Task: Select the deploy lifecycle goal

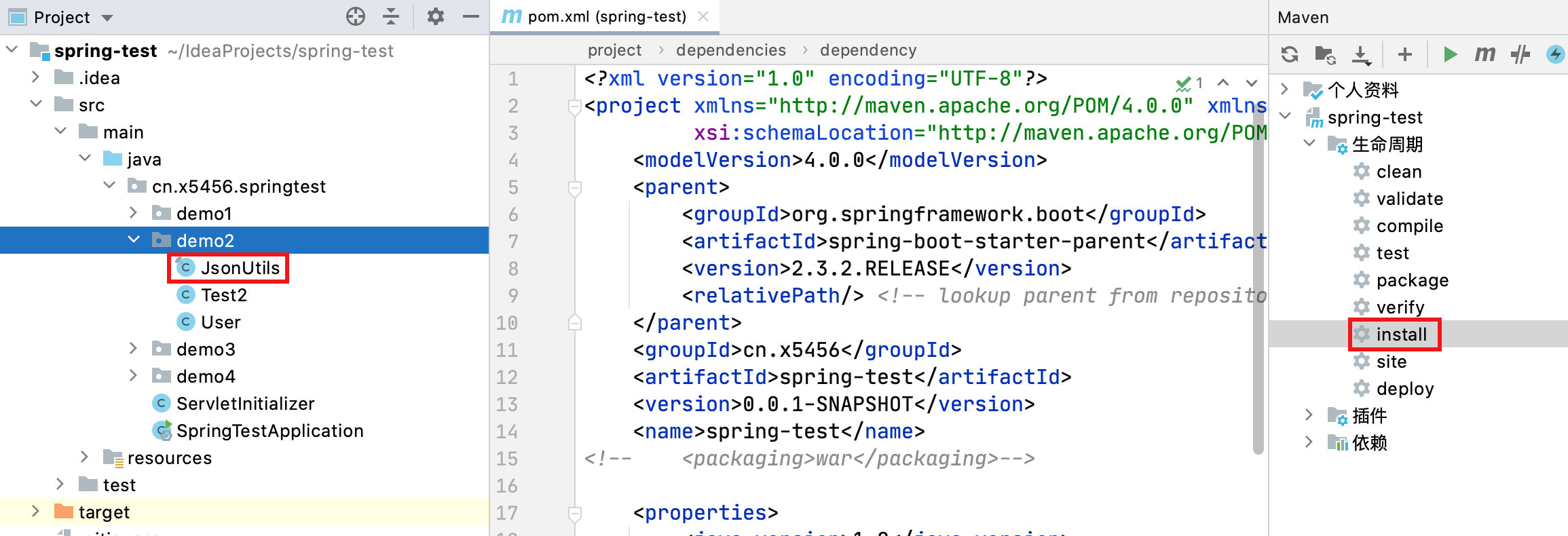Action: [x=1404, y=389]
